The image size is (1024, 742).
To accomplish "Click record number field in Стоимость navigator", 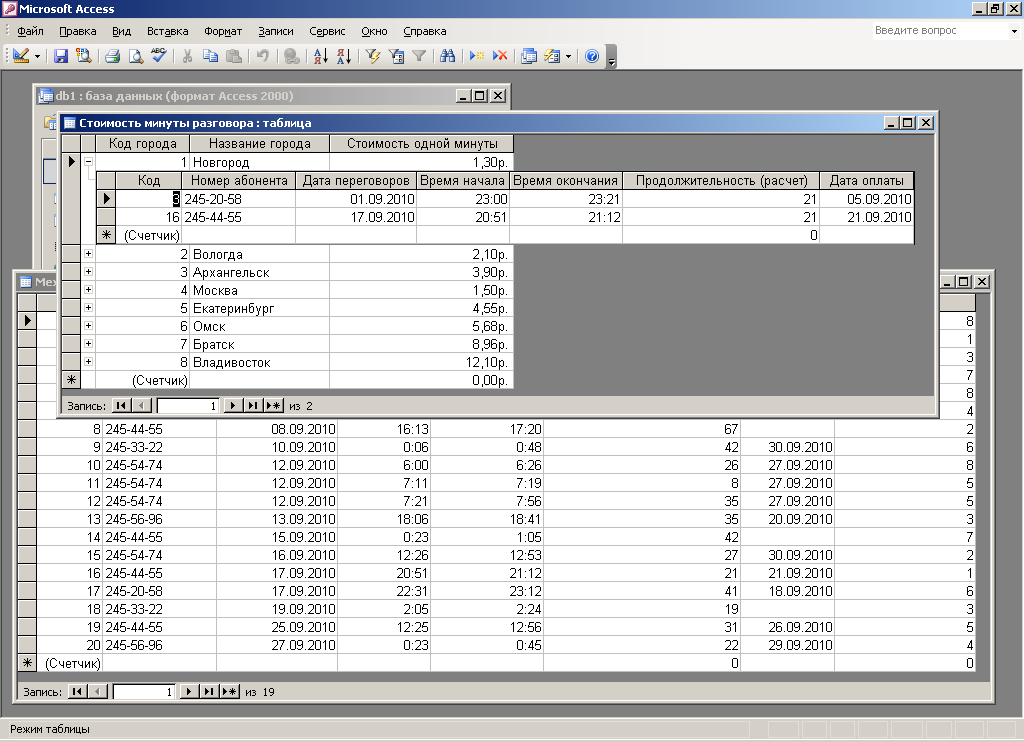I will click(x=187, y=406).
